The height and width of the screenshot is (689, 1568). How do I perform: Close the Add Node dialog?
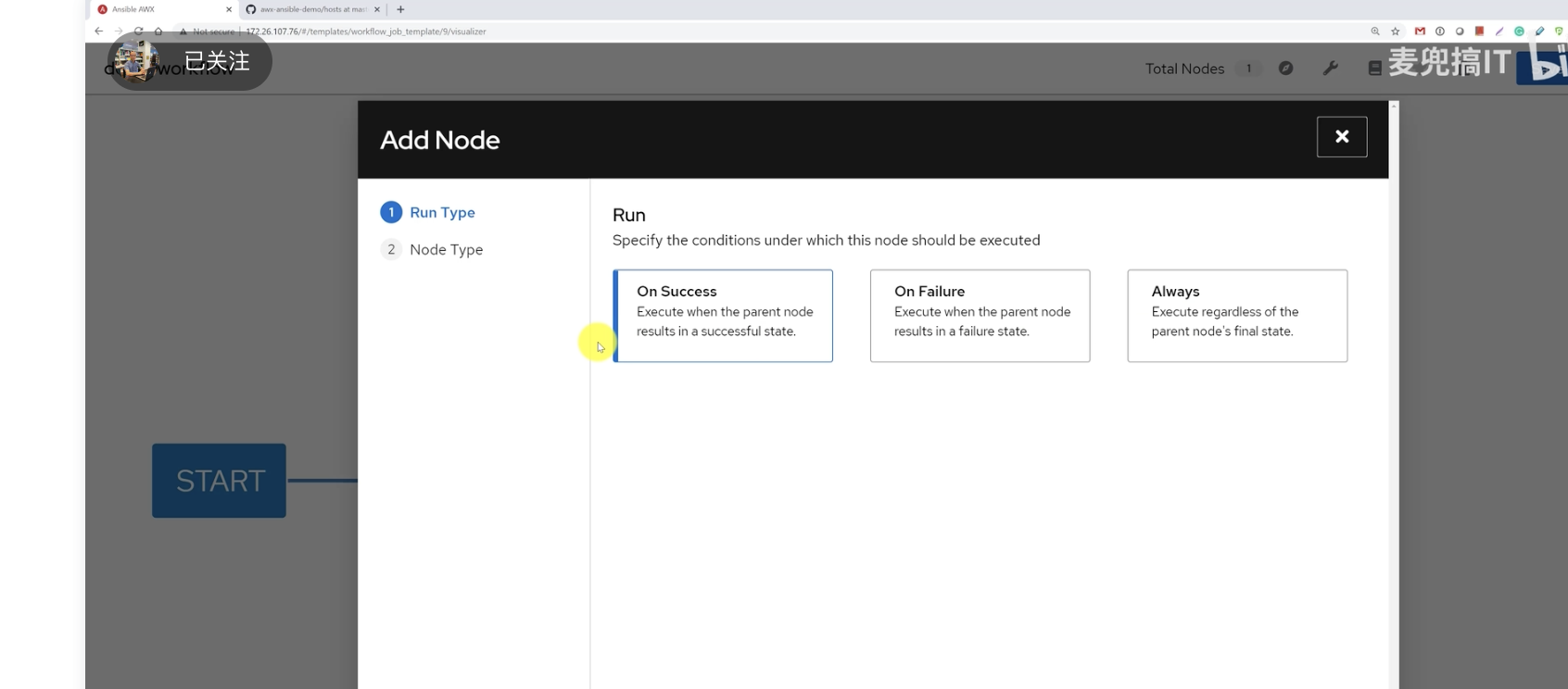point(1341,137)
